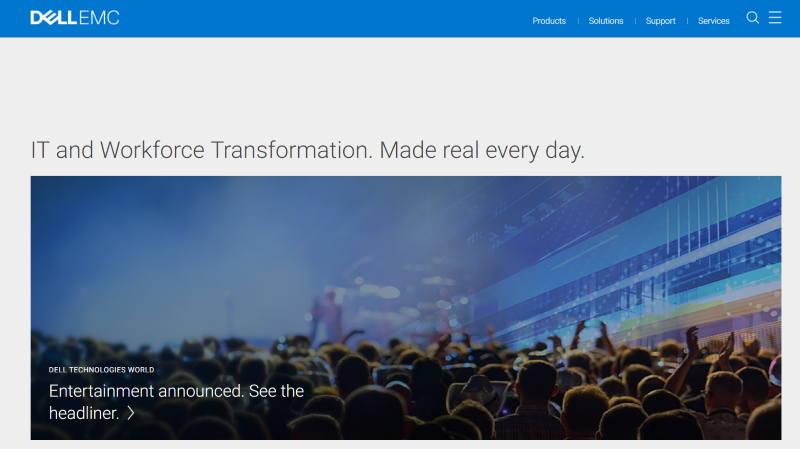The image size is (800, 449).
Task: Click the "EMC" portion of the logo
Action: [x=98, y=18]
